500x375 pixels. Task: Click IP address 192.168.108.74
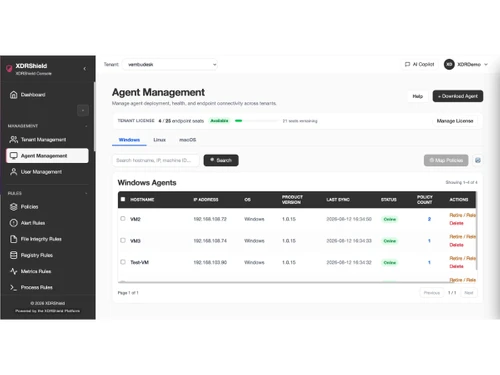click(210, 241)
